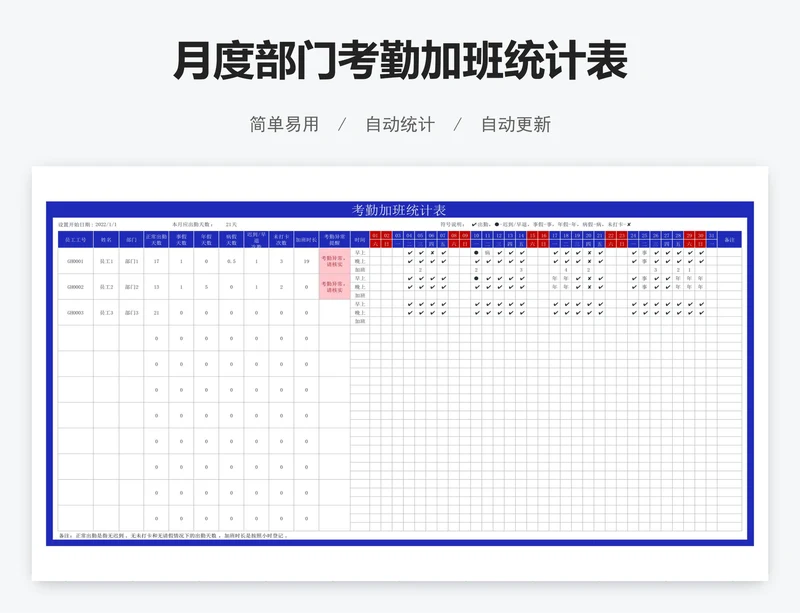The image size is (800, 613).
Task: Select the 考勤异常提醒 header cell
Action: [x=334, y=240]
